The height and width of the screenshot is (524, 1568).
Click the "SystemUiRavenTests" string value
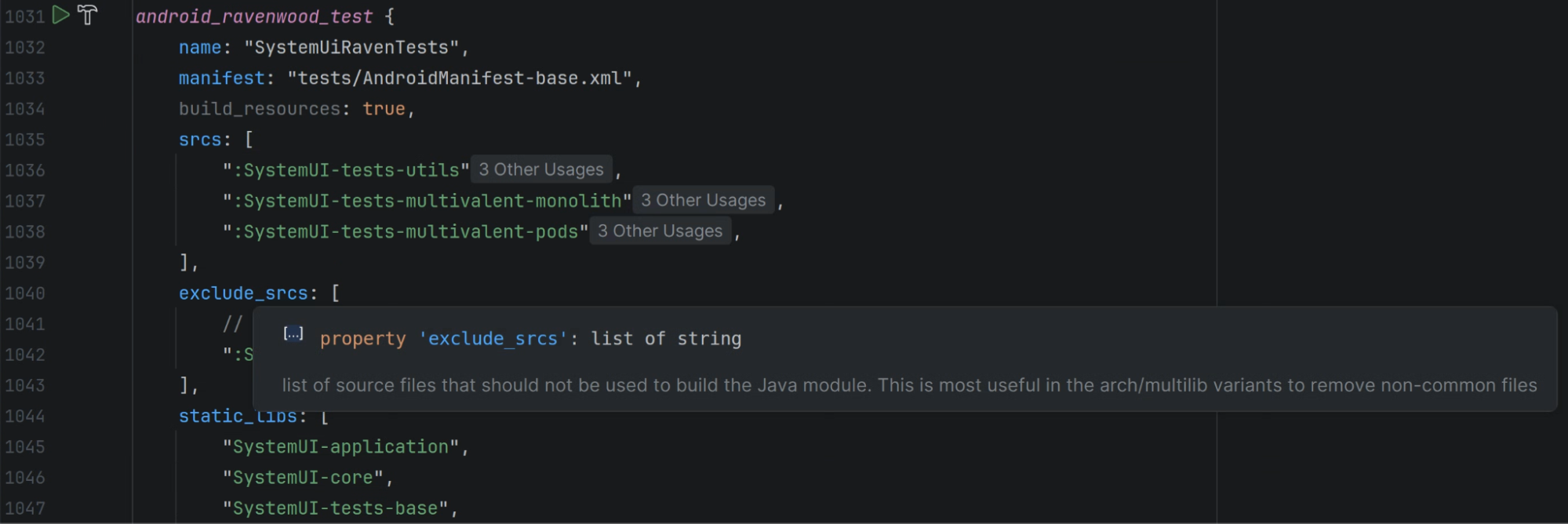pos(351,47)
